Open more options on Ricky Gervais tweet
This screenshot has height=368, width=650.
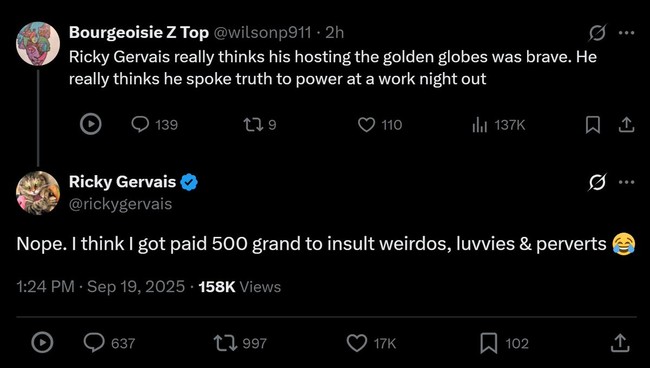tap(626, 182)
